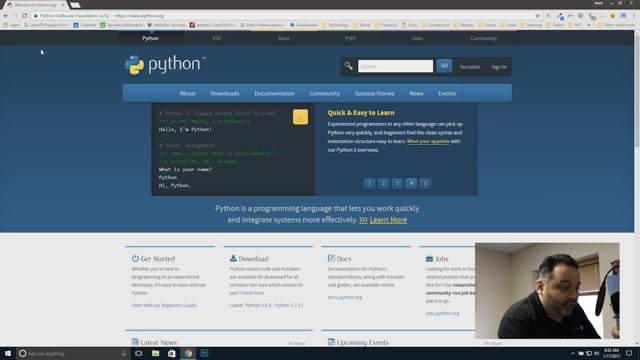Open the Sign In dropdown
This screenshot has width=640, height=360.
499,67
